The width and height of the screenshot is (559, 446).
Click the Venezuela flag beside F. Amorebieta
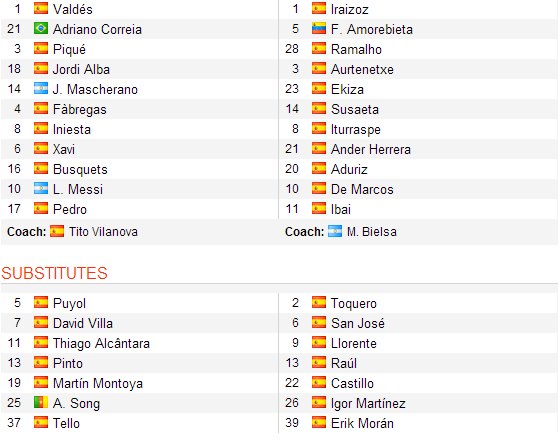click(x=319, y=29)
